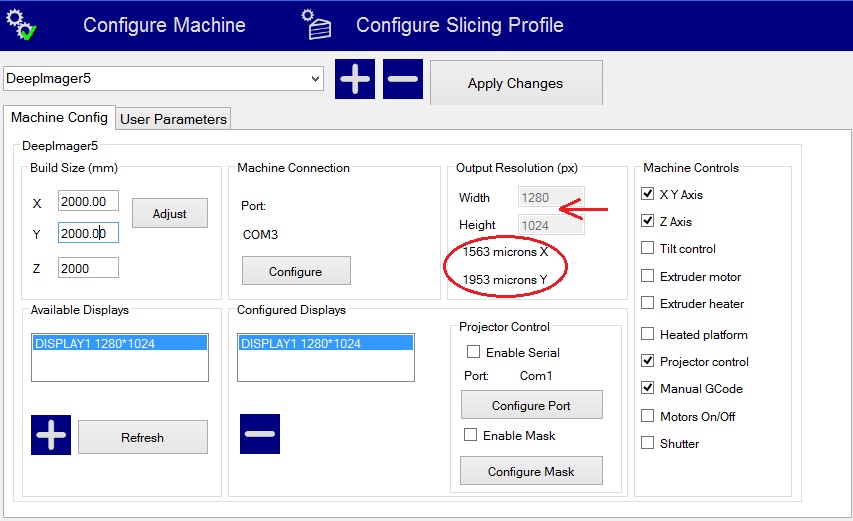Enable the Heated platform checkbox

[647, 335]
